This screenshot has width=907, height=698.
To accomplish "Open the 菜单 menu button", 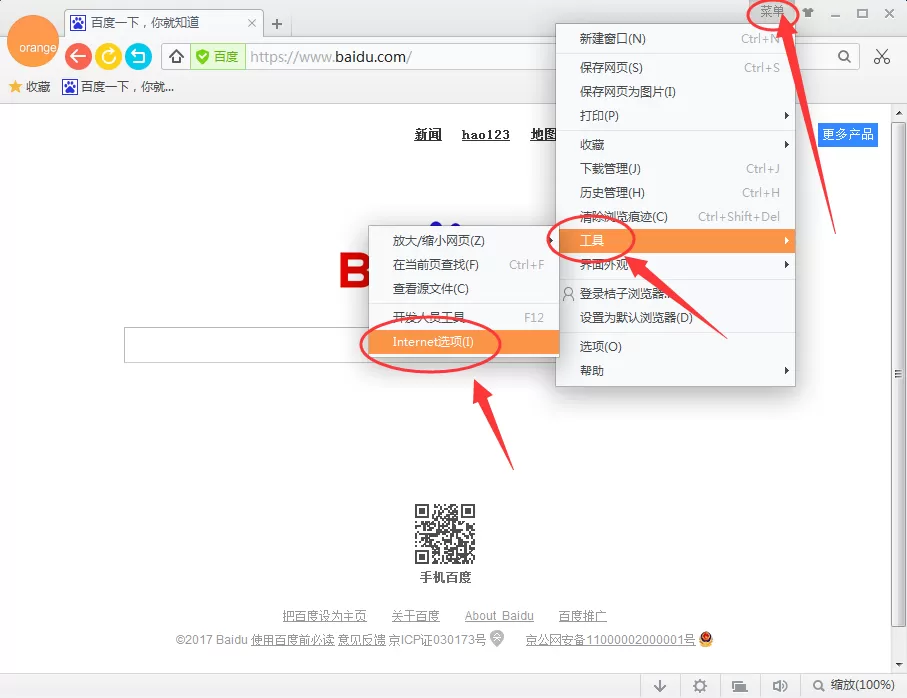I will (772, 12).
